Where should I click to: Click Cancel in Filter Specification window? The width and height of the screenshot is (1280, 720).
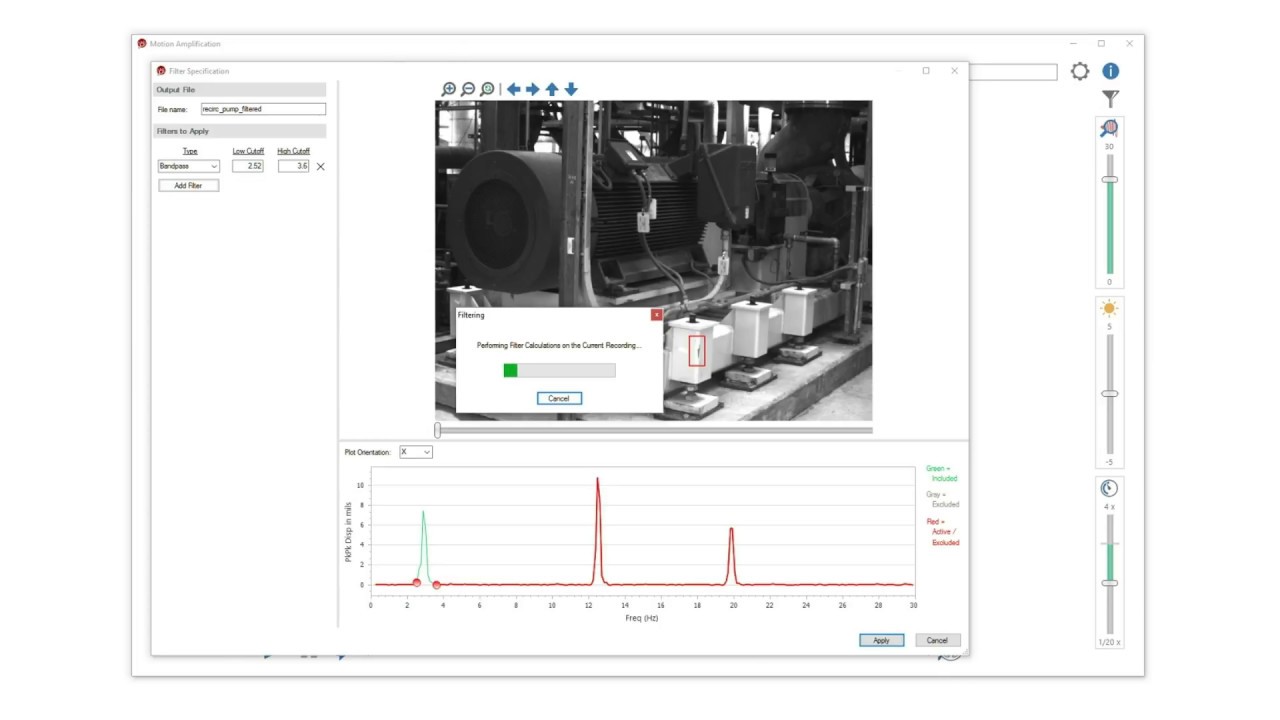click(937, 640)
